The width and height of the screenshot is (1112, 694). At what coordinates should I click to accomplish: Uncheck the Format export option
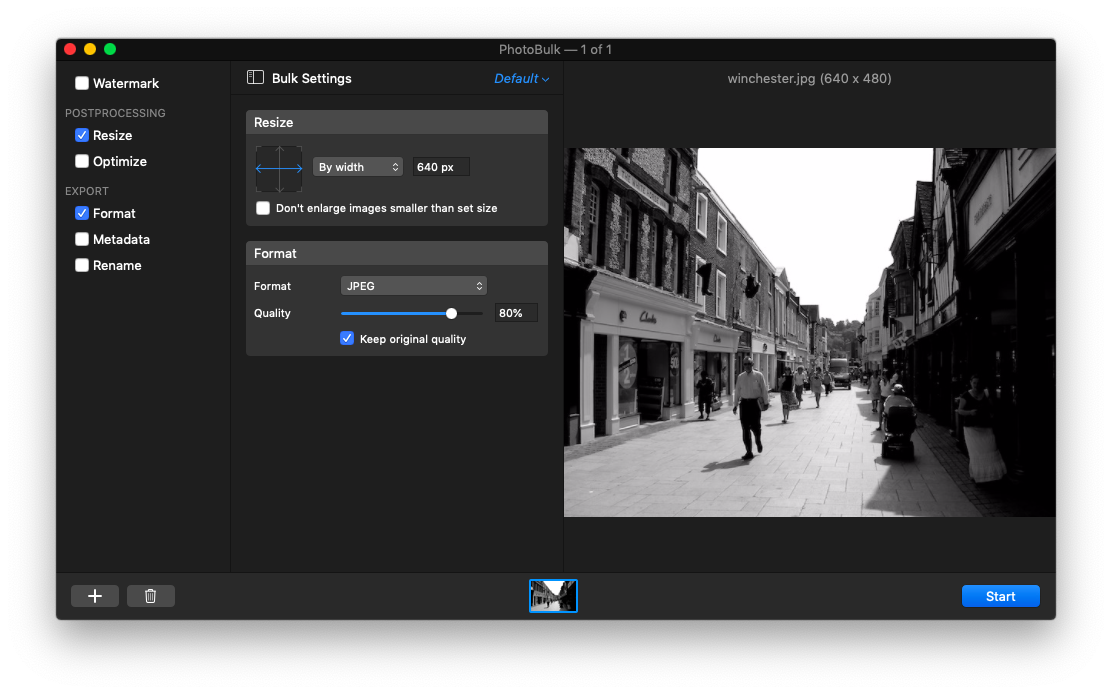pyautogui.click(x=82, y=213)
